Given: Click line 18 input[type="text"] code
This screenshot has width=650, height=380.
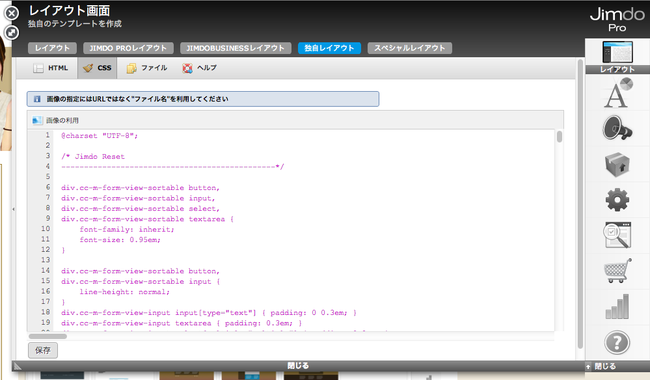Looking at the screenshot, I should point(209,313).
